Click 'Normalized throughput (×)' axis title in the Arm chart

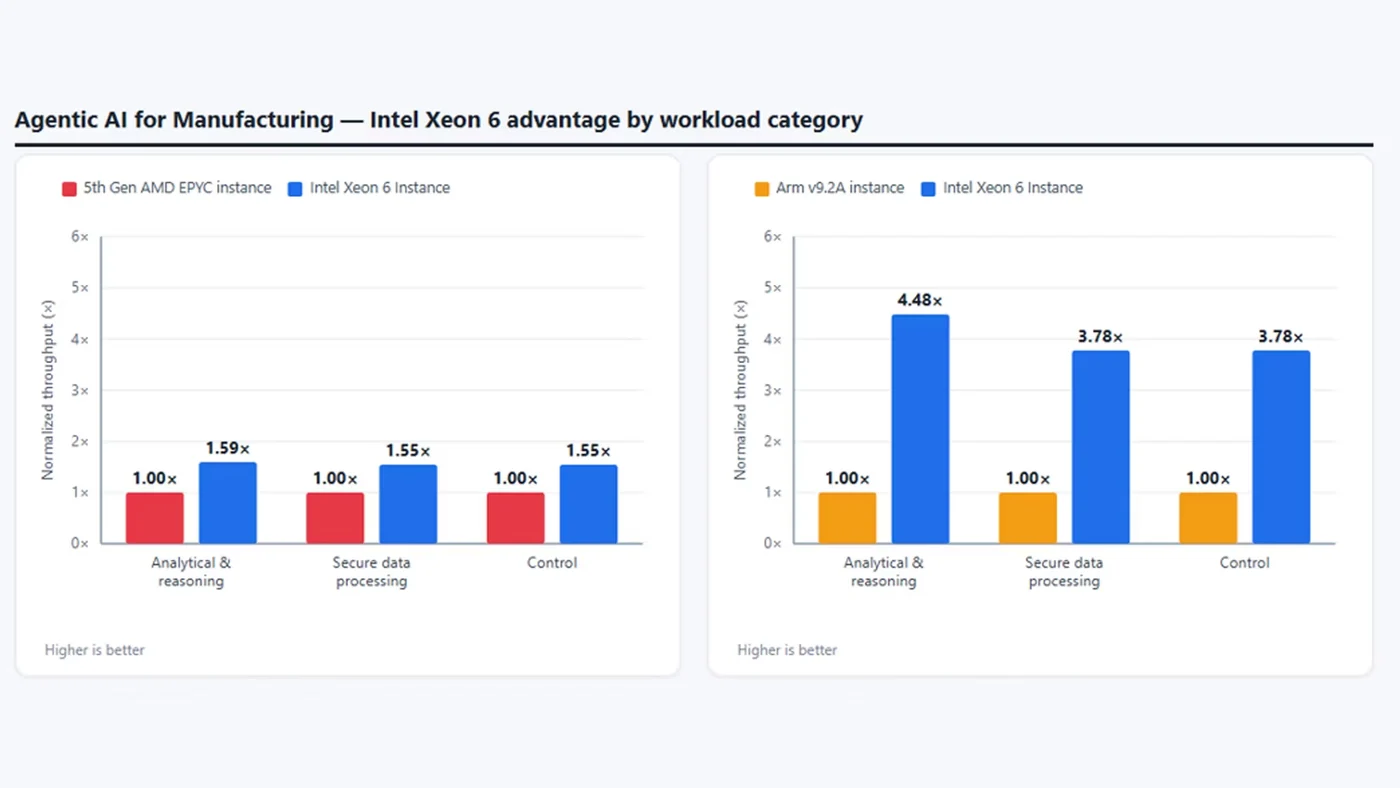pyautogui.click(x=740, y=390)
